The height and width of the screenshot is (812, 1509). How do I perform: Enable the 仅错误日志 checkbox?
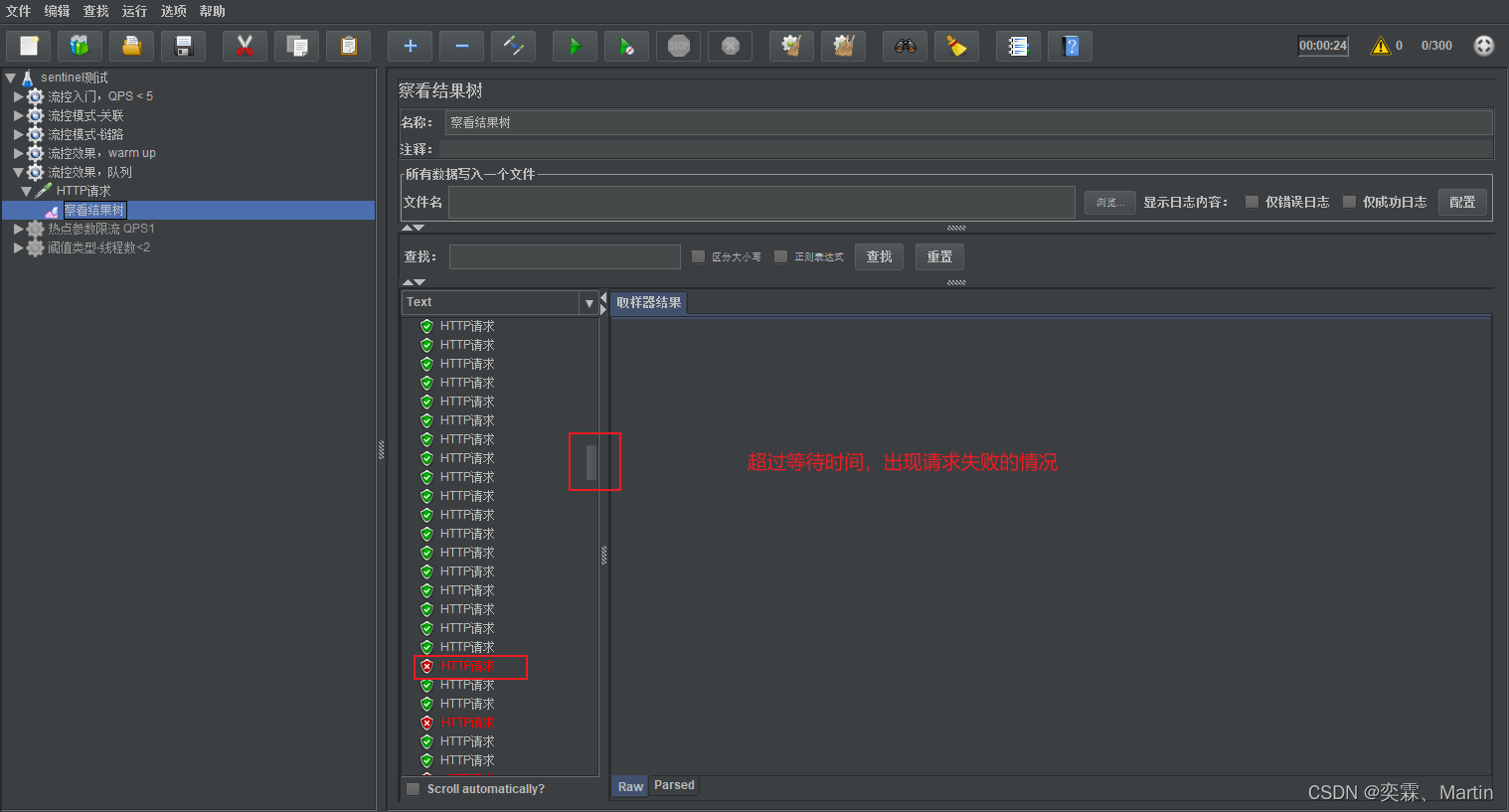click(1252, 202)
